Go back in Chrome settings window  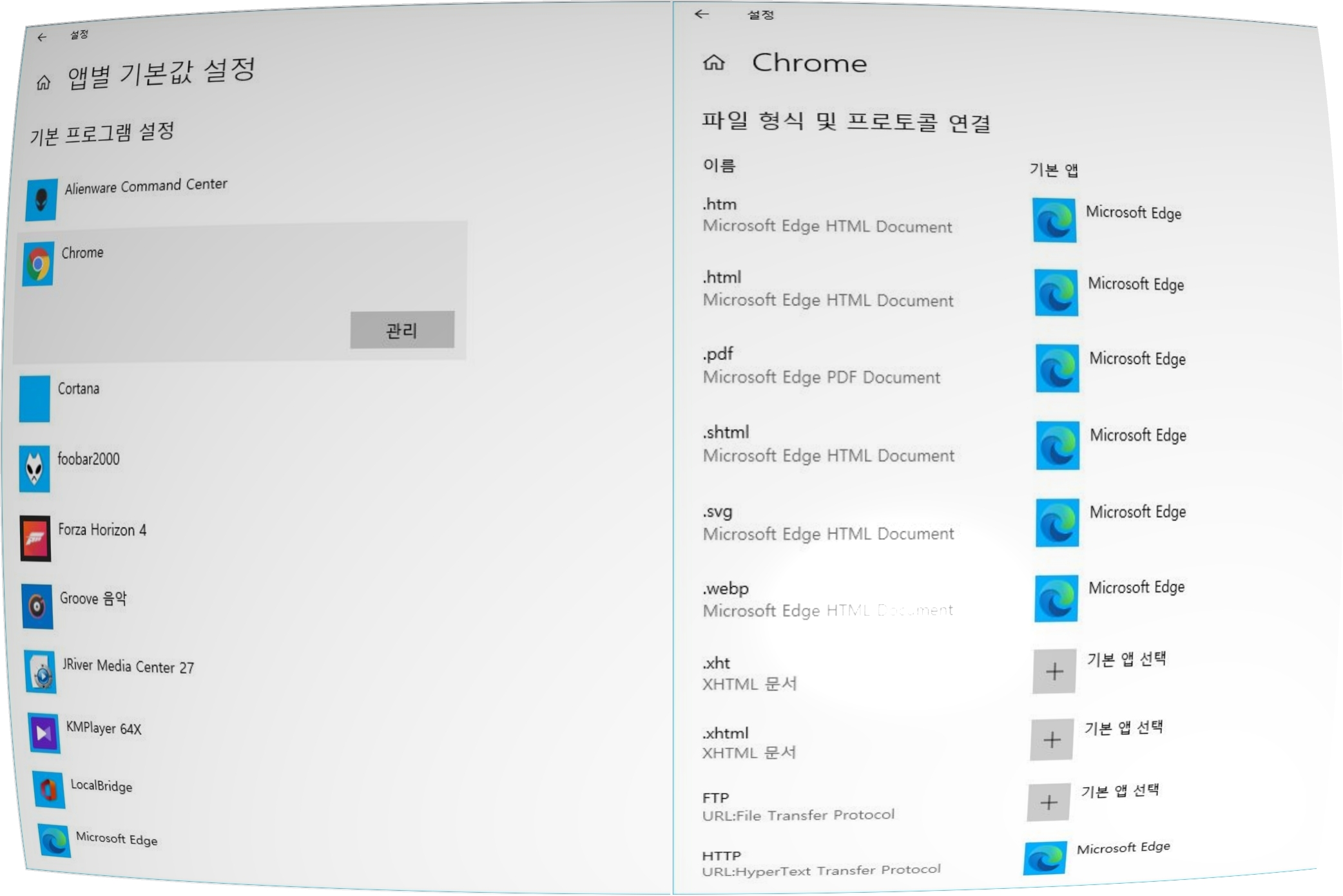coord(702,14)
